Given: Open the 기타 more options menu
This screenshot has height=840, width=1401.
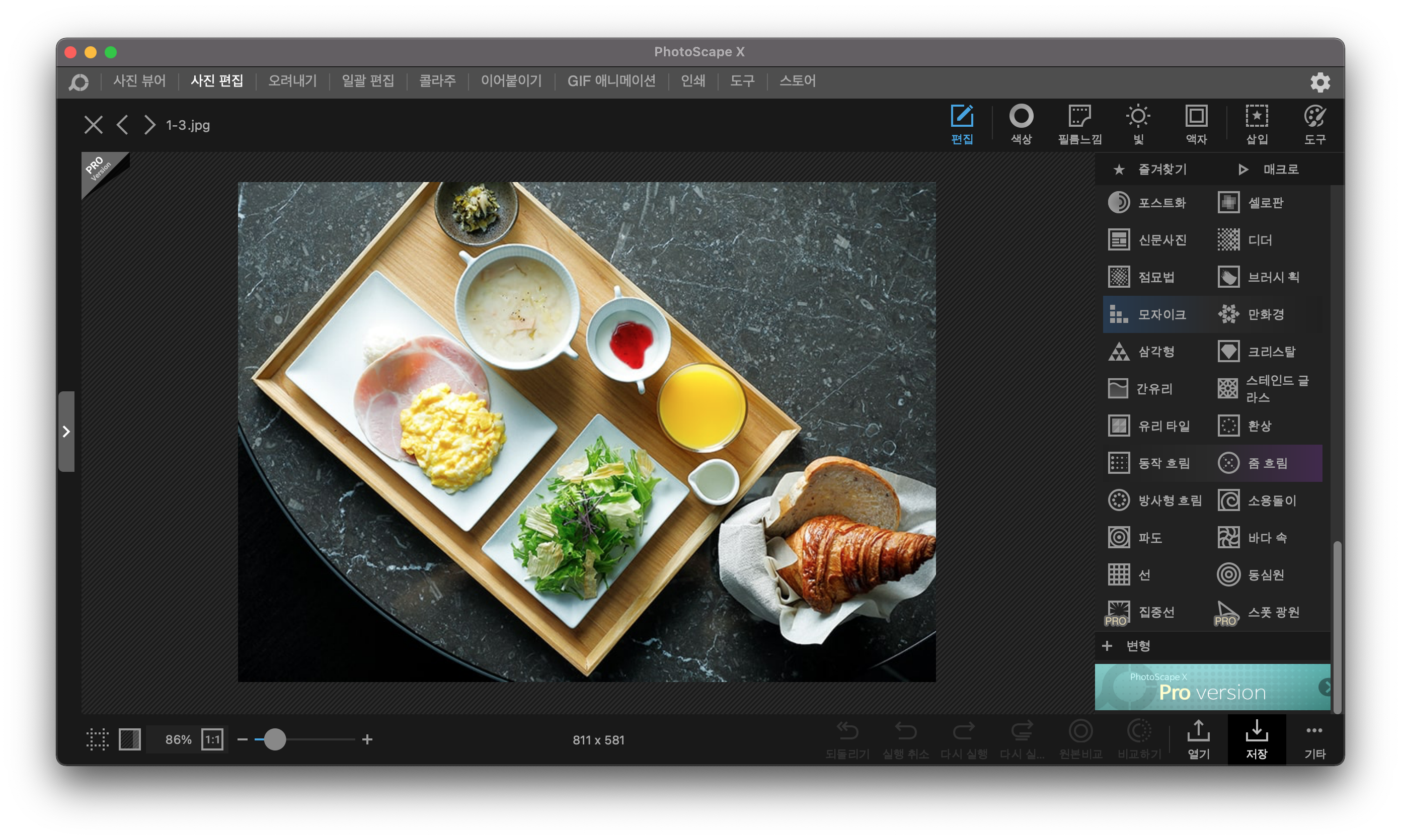Looking at the screenshot, I should (1314, 739).
